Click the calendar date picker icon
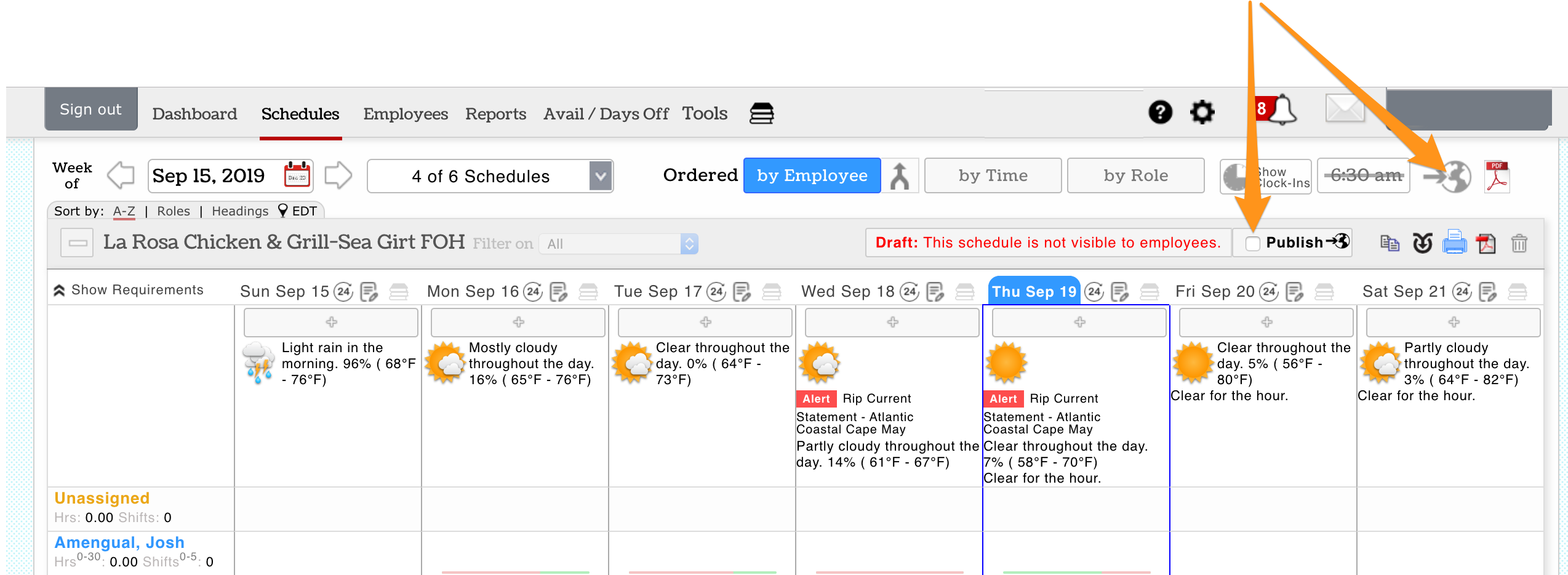Viewport: 1568px width, 575px height. 297,176
